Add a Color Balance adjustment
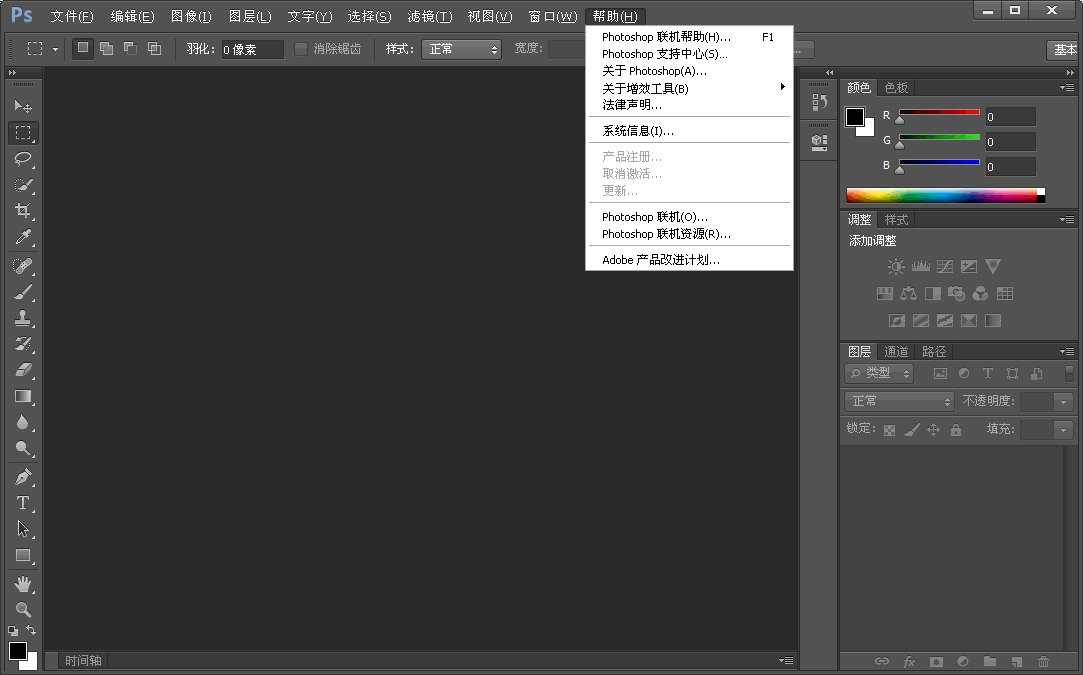The image size is (1083, 675). [x=908, y=294]
